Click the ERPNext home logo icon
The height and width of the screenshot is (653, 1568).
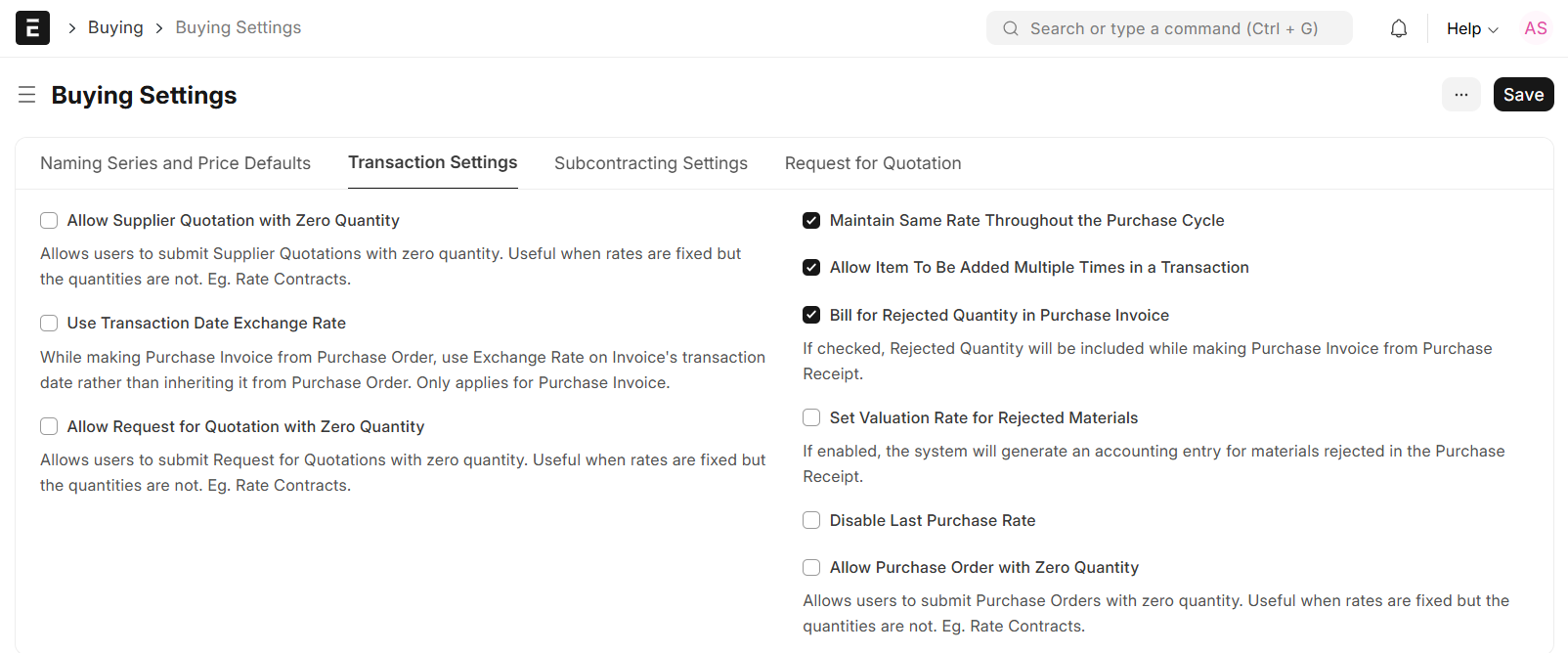click(x=32, y=27)
